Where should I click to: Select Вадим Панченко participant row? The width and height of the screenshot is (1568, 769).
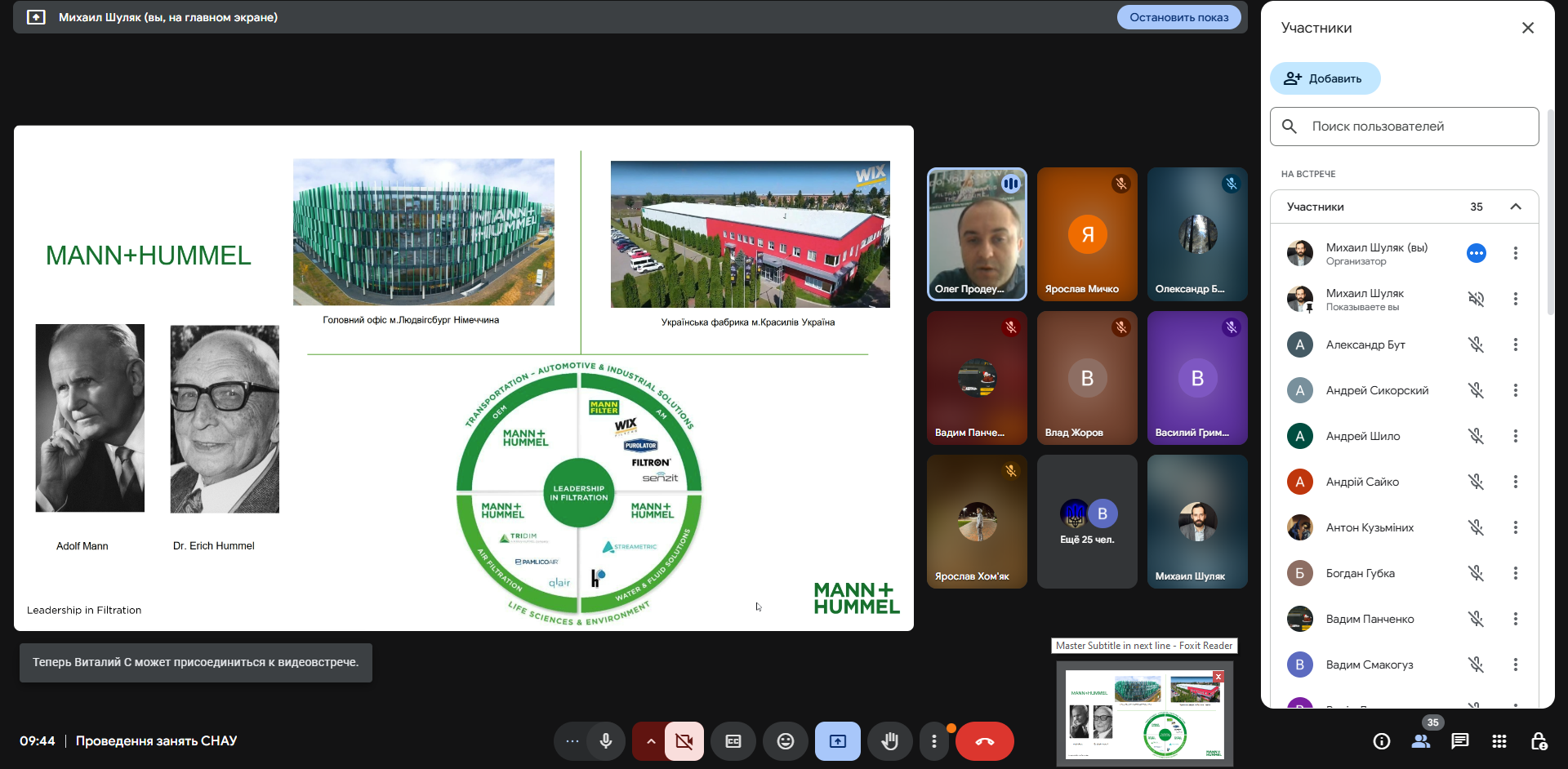tap(1405, 619)
